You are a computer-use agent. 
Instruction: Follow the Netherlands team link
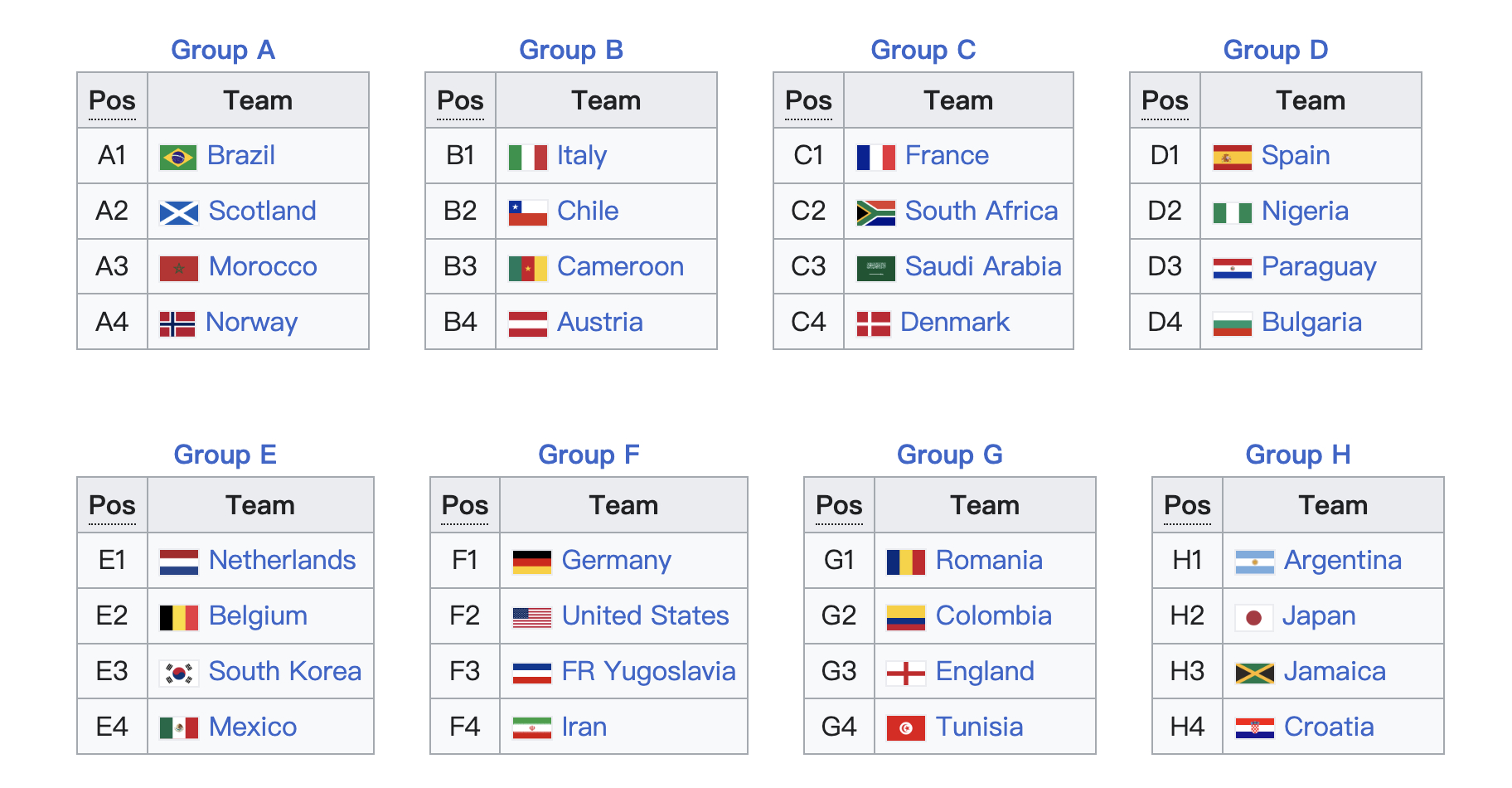(282, 561)
